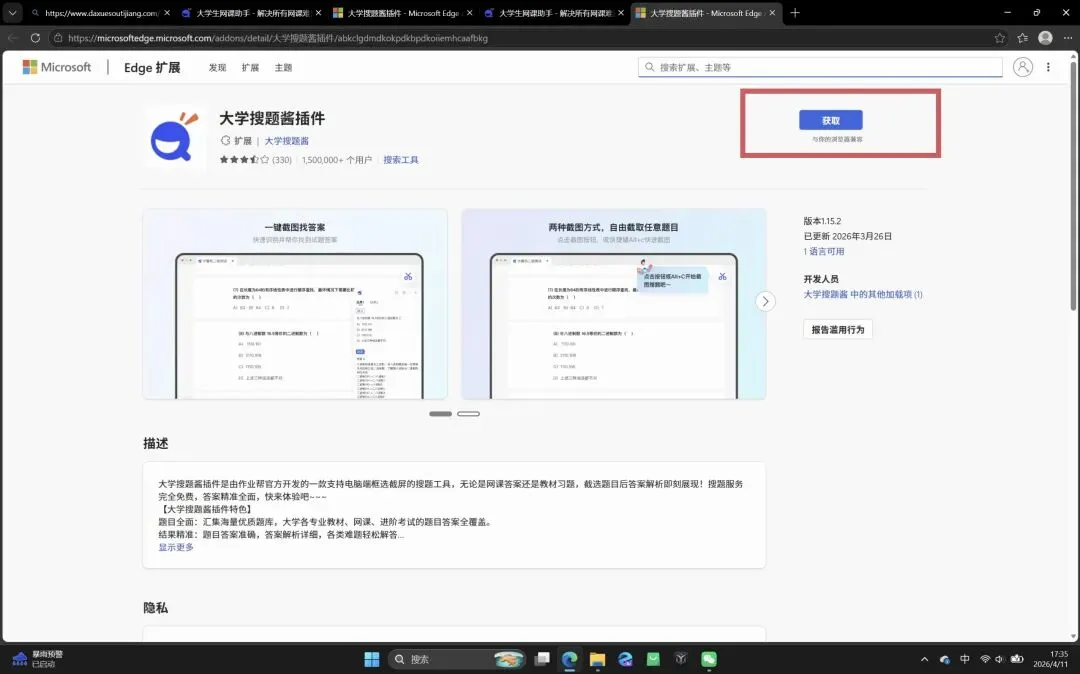Close the daxuesoutijiang.com tab

pyautogui.click(x=167, y=12)
